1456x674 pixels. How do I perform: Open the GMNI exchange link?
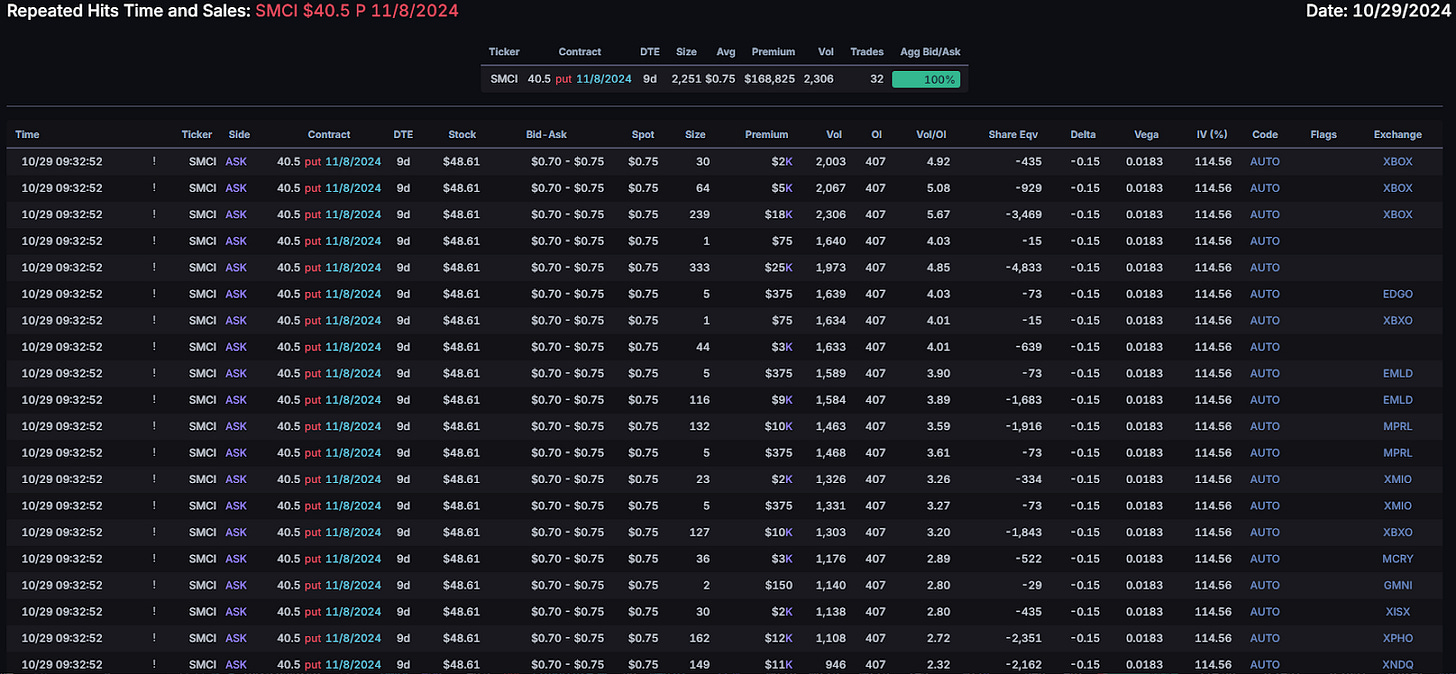[1397, 585]
